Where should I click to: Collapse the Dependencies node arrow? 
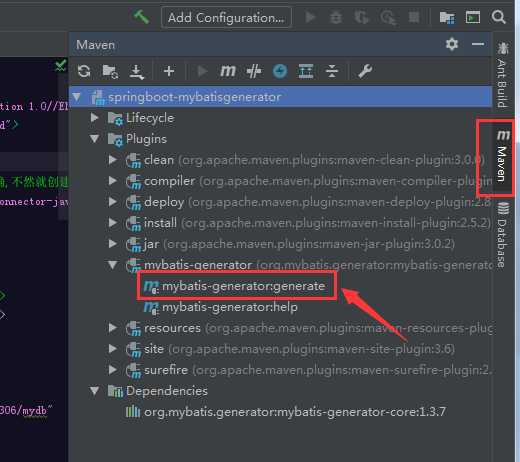click(x=95, y=391)
